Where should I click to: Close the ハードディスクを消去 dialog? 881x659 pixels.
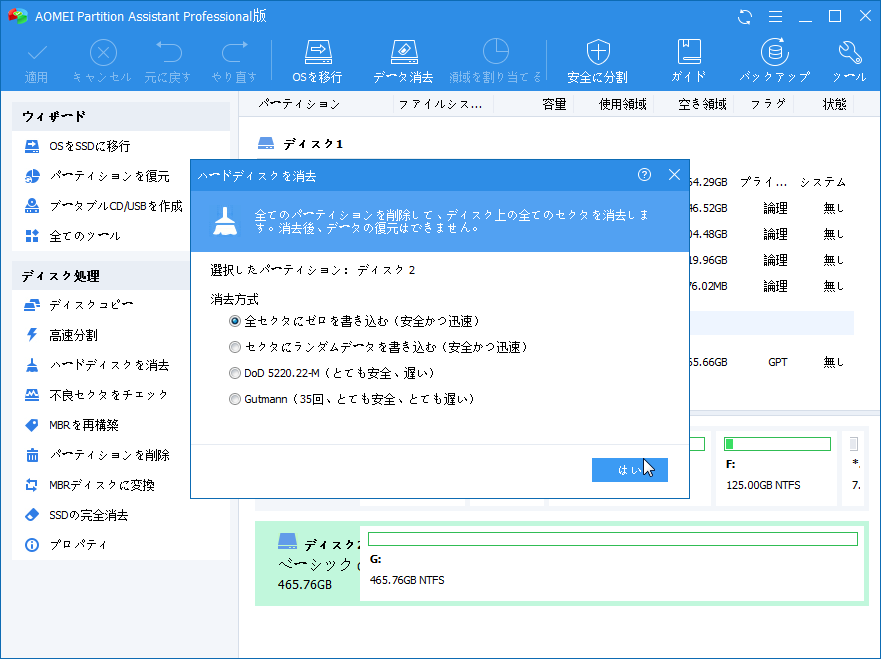[x=675, y=175]
